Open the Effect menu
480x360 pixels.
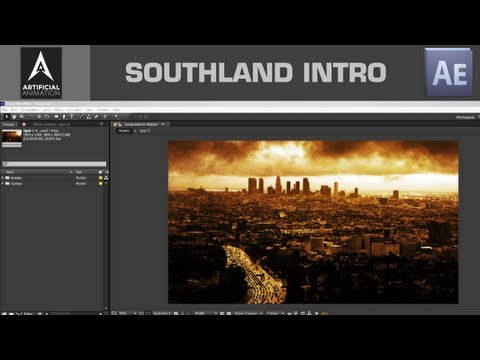[x=59, y=110]
